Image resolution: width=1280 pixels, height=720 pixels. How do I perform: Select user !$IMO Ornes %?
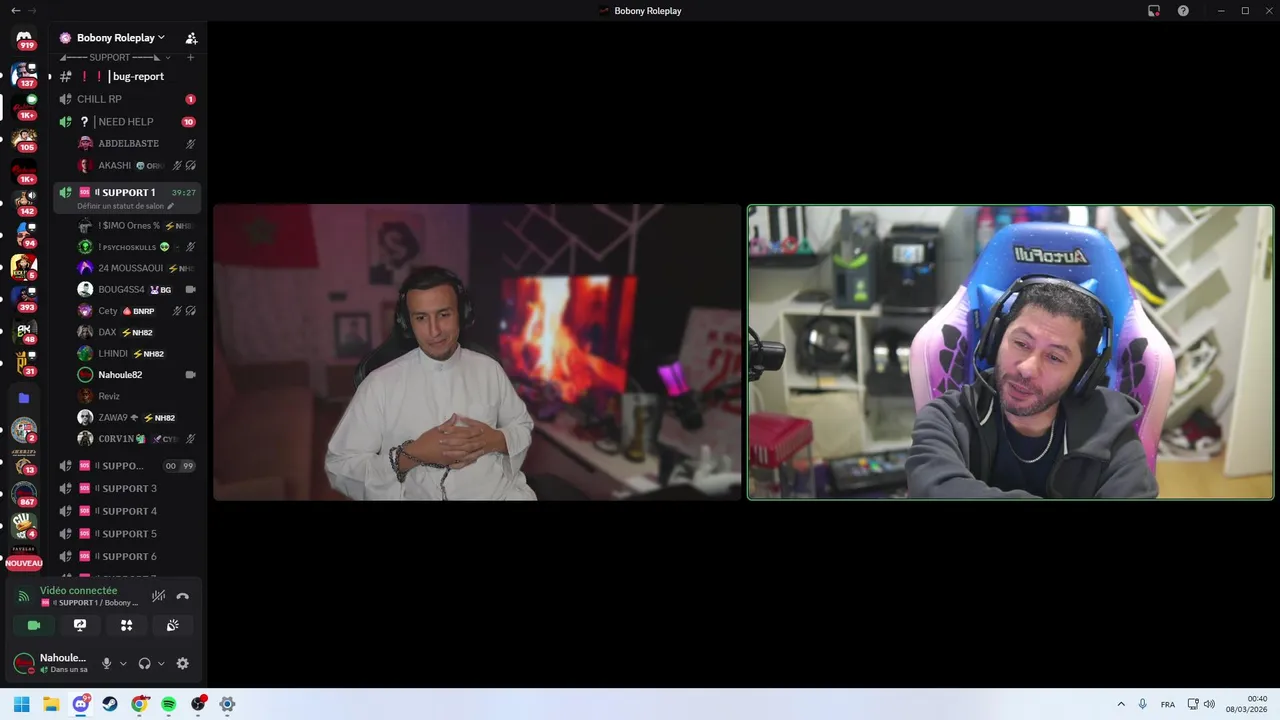click(138, 226)
